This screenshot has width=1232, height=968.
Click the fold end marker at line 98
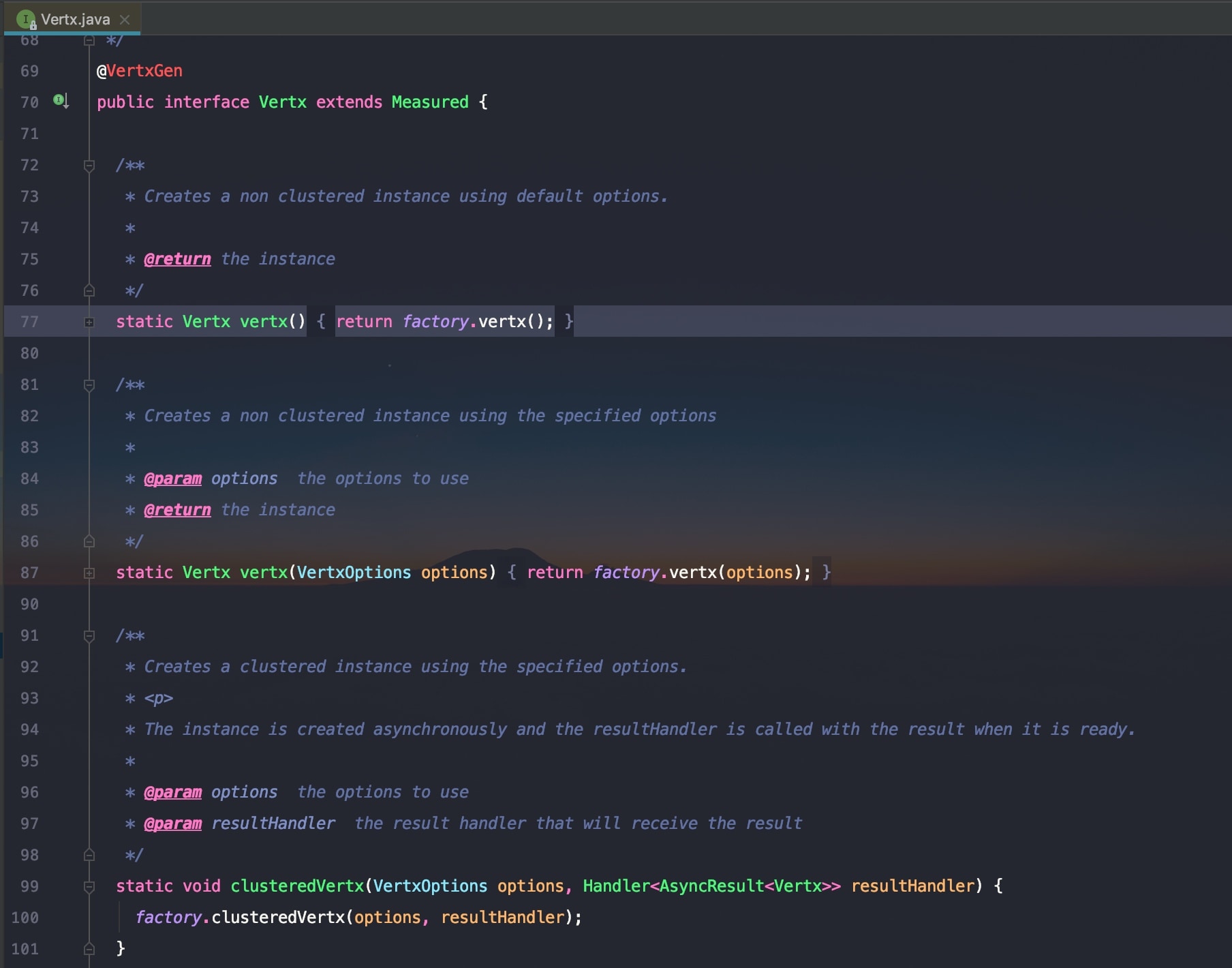89,856
